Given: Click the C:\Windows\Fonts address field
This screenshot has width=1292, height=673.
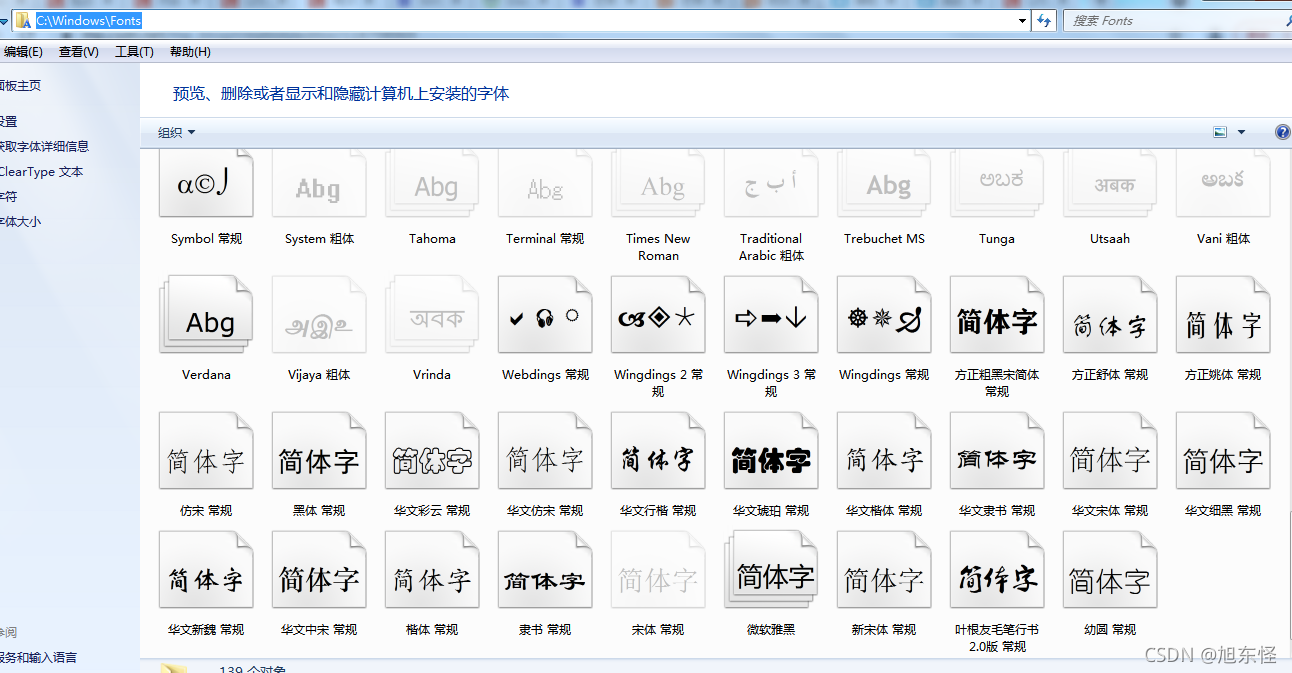Looking at the screenshot, I should (x=522, y=20).
